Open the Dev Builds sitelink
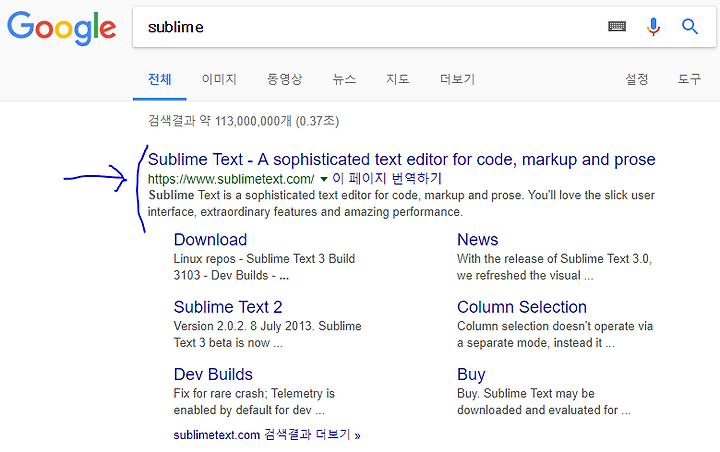Viewport: 720px width, 452px height. pyautogui.click(x=213, y=374)
